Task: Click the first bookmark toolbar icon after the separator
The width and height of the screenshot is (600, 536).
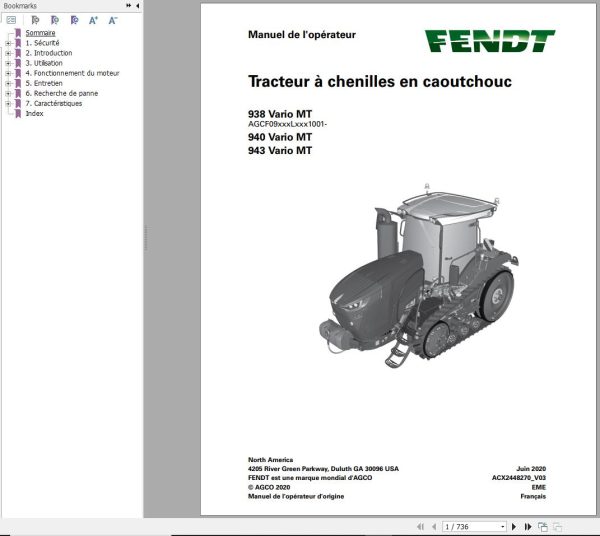Action: tap(35, 20)
